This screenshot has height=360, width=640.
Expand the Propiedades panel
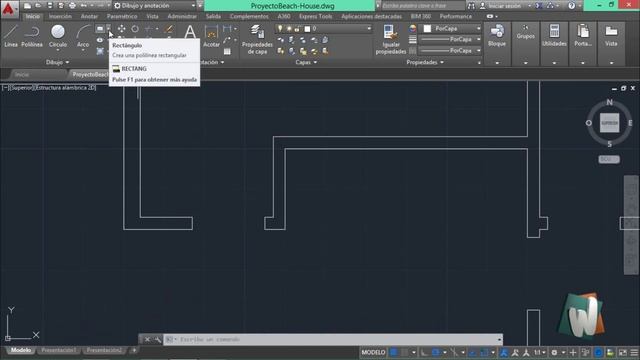pos(425,62)
